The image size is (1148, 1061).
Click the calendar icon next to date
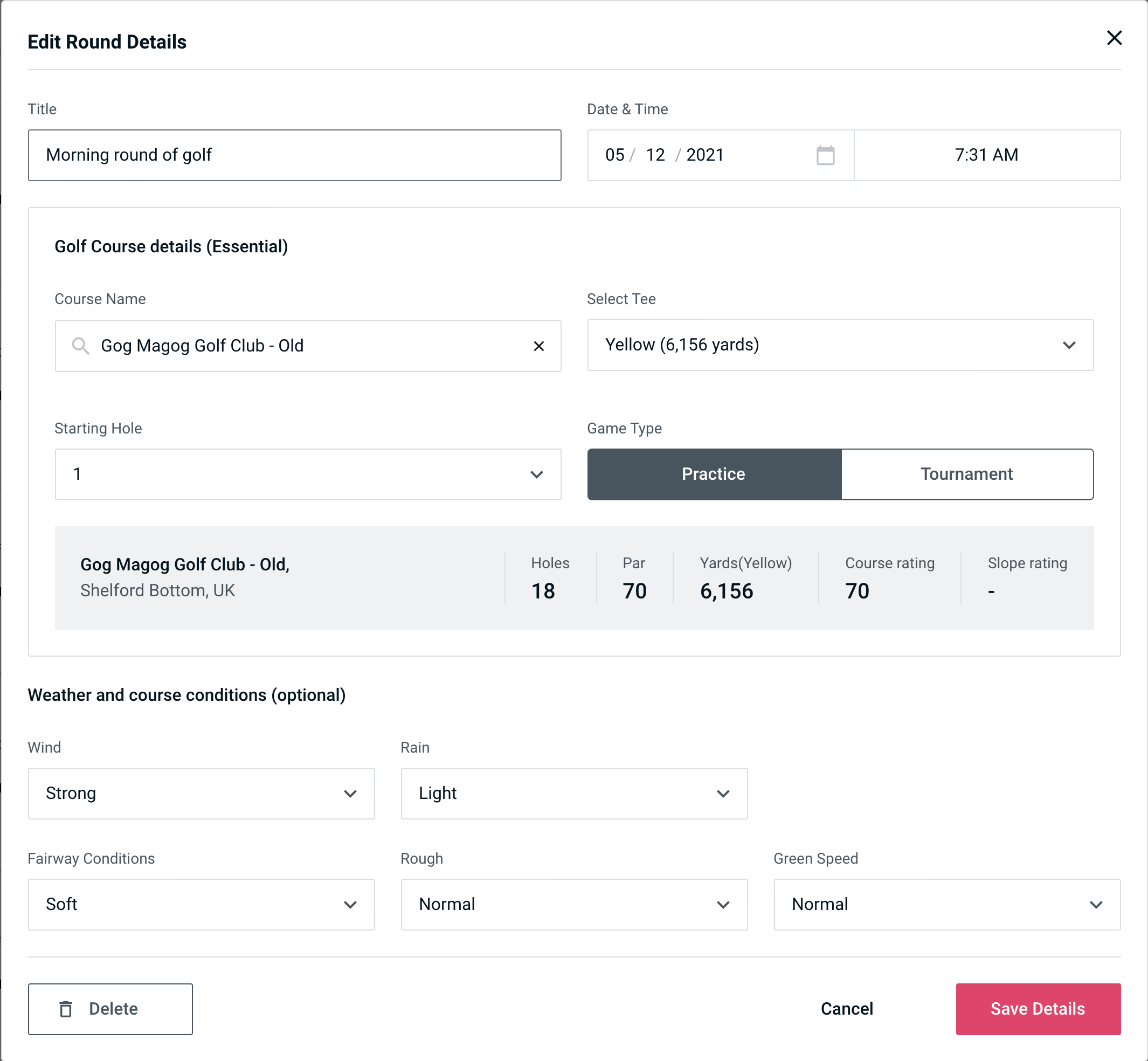[826, 155]
